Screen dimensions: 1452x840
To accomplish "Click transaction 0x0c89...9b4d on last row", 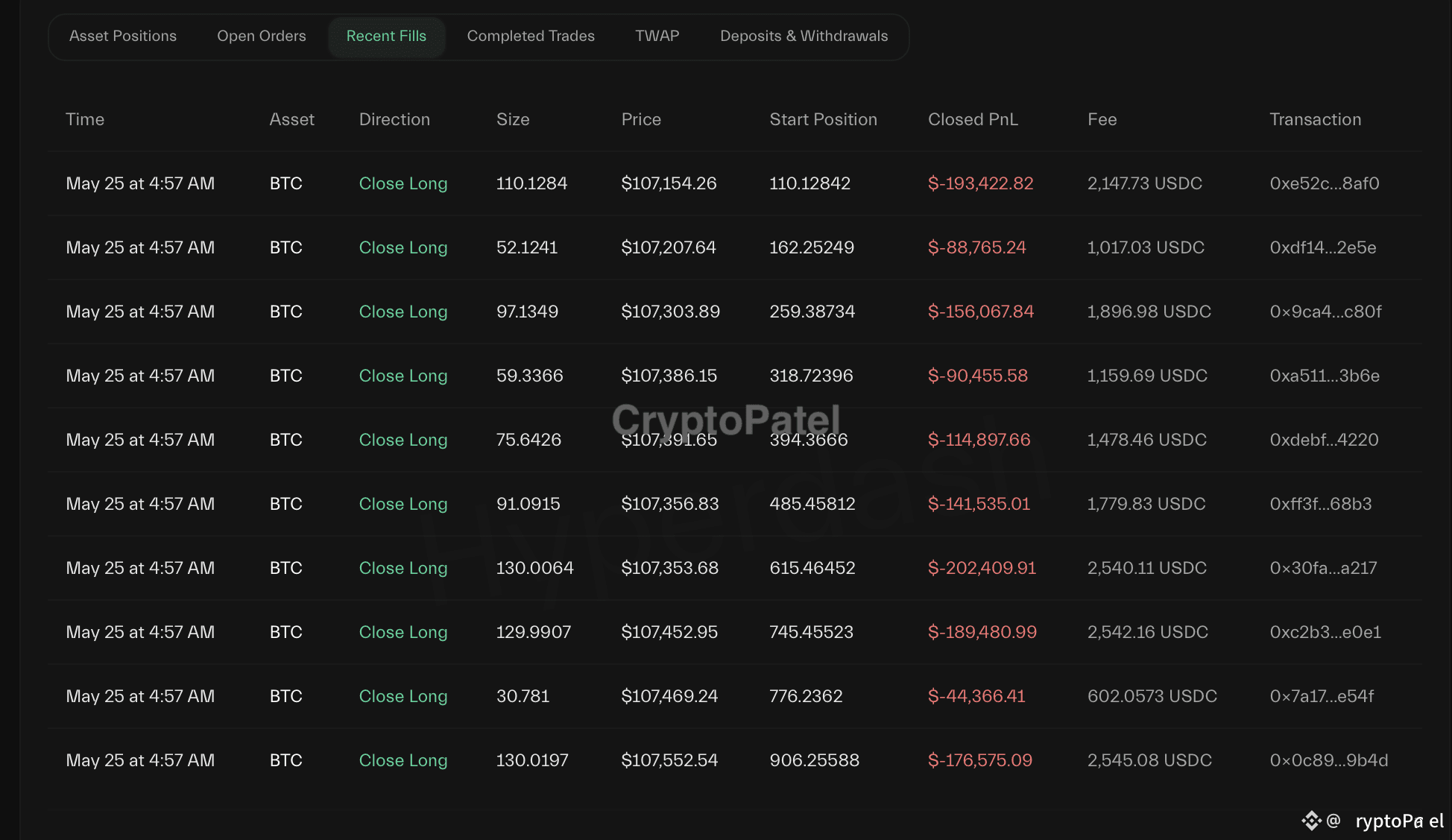I will click(1328, 760).
